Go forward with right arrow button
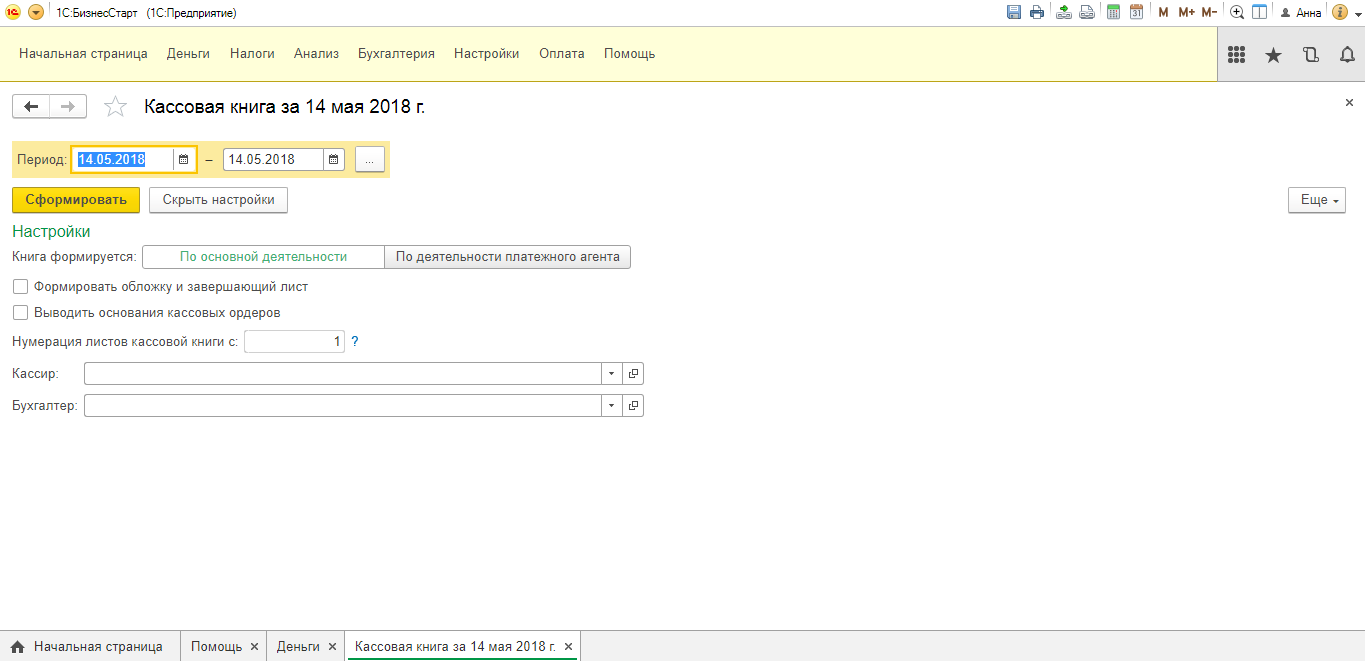Viewport: 1365px width, 661px height. [68, 106]
